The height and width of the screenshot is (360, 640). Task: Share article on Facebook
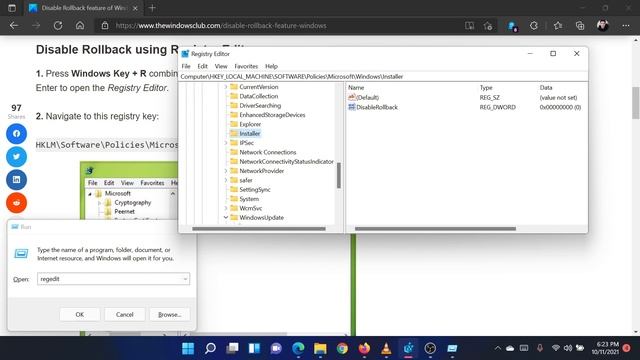click(x=16, y=133)
